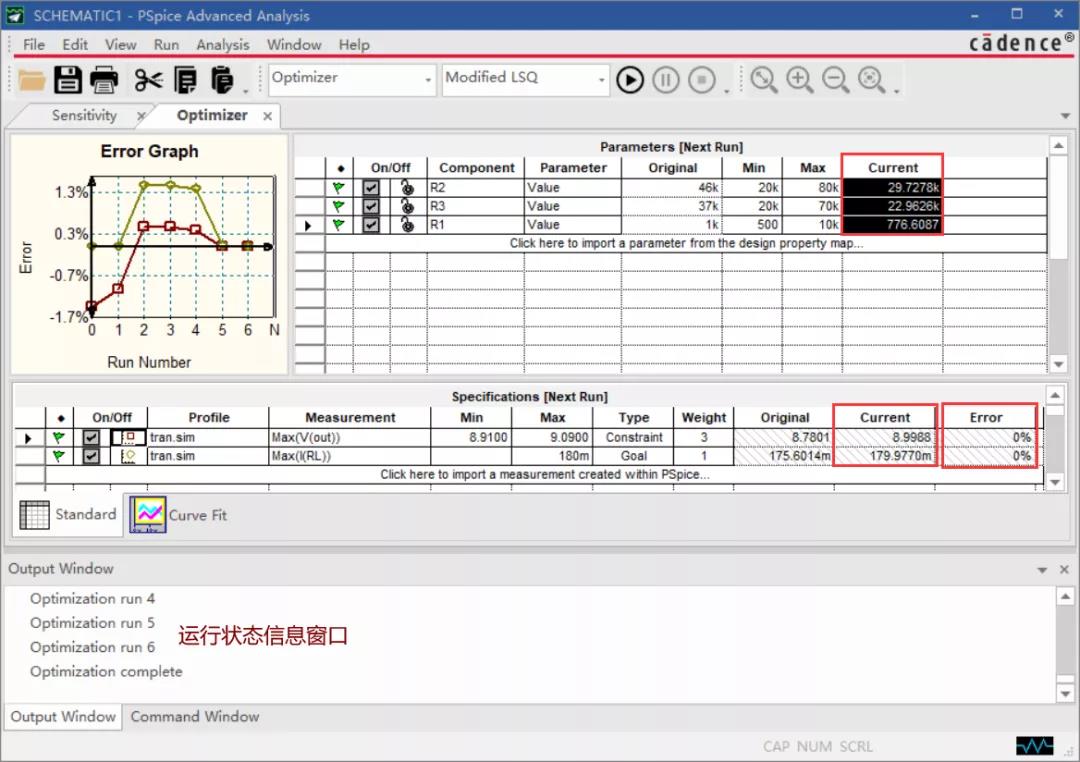Screen dimensions: 1080x762
Task: Click the waveform icon in status bar
Action: pyautogui.click(x=1035, y=746)
